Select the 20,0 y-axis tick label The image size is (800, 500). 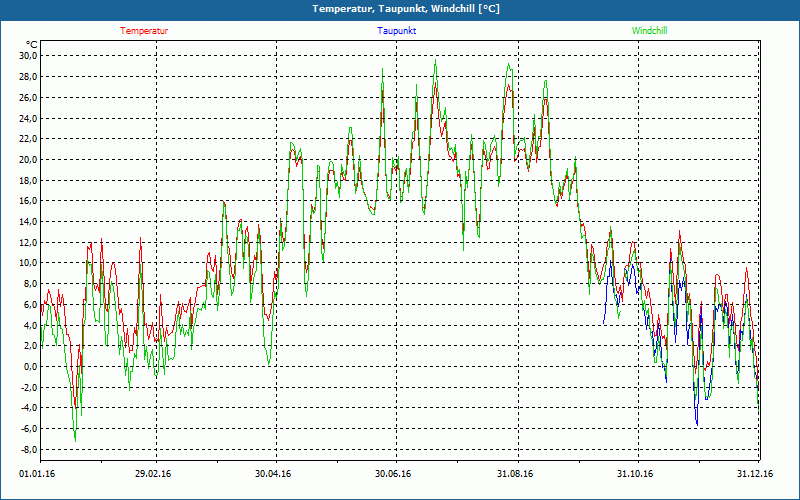[26, 159]
